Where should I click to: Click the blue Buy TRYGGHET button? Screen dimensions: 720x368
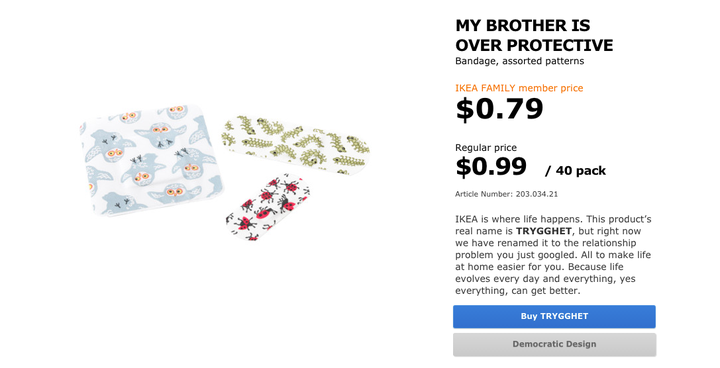click(554, 317)
